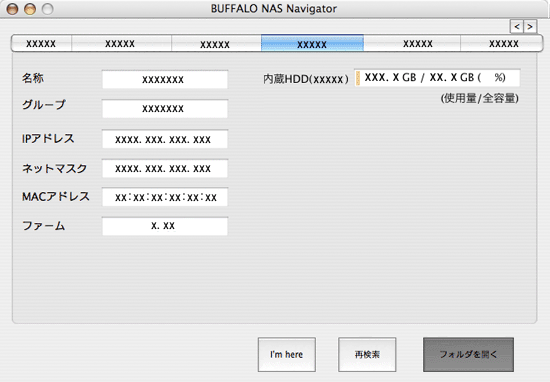Viewport: 550px width, 382px height.
Task: Click the left scroll arrow for tabs
Action: pyautogui.click(x=517, y=27)
